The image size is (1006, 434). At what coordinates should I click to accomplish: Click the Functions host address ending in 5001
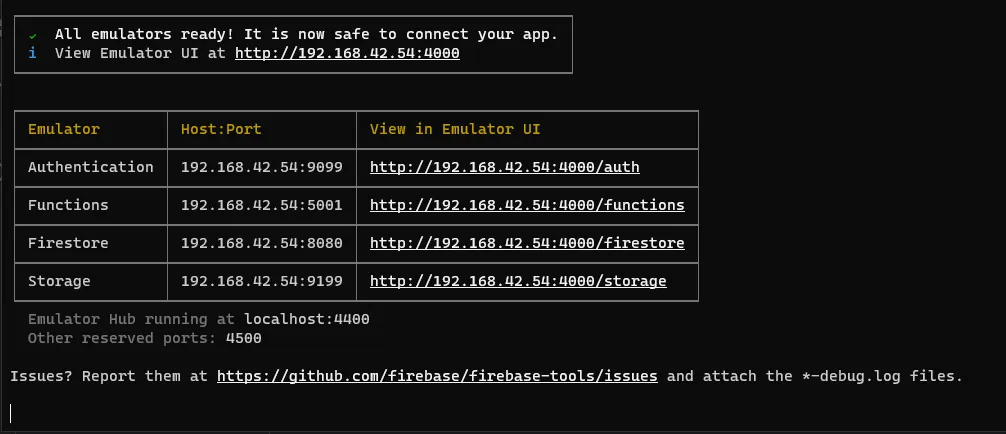point(261,205)
